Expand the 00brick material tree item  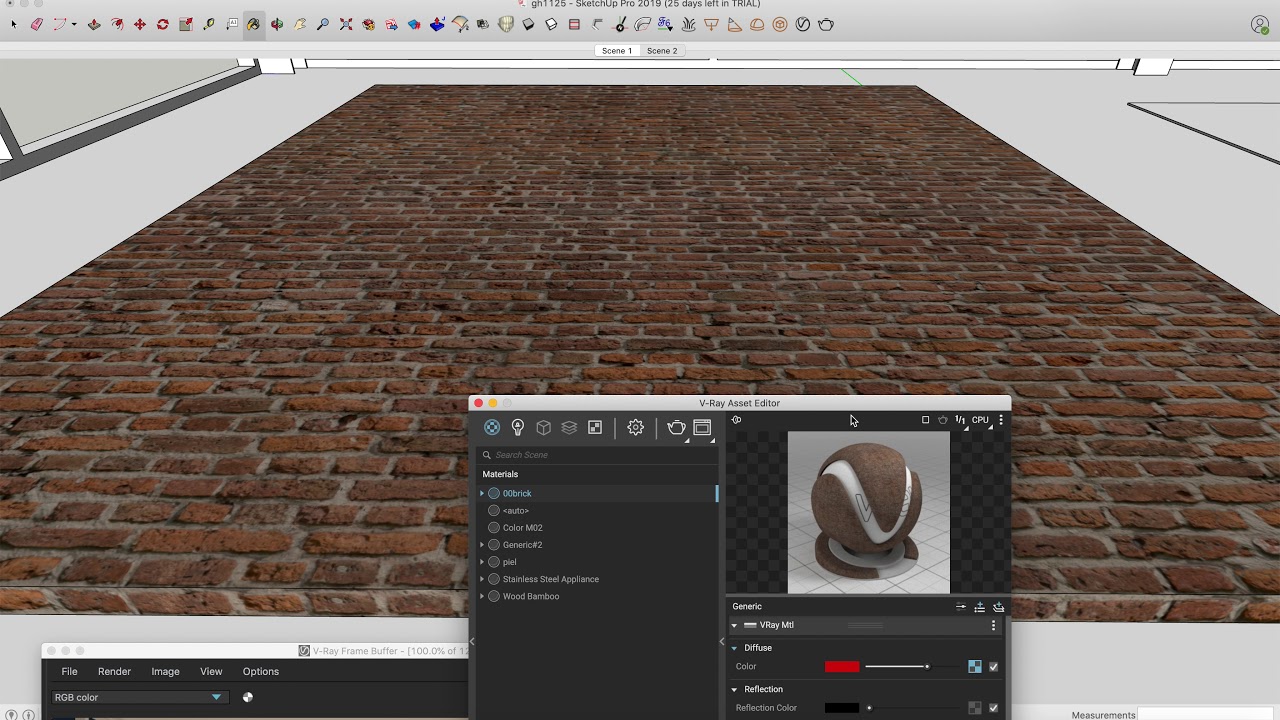coord(482,494)
